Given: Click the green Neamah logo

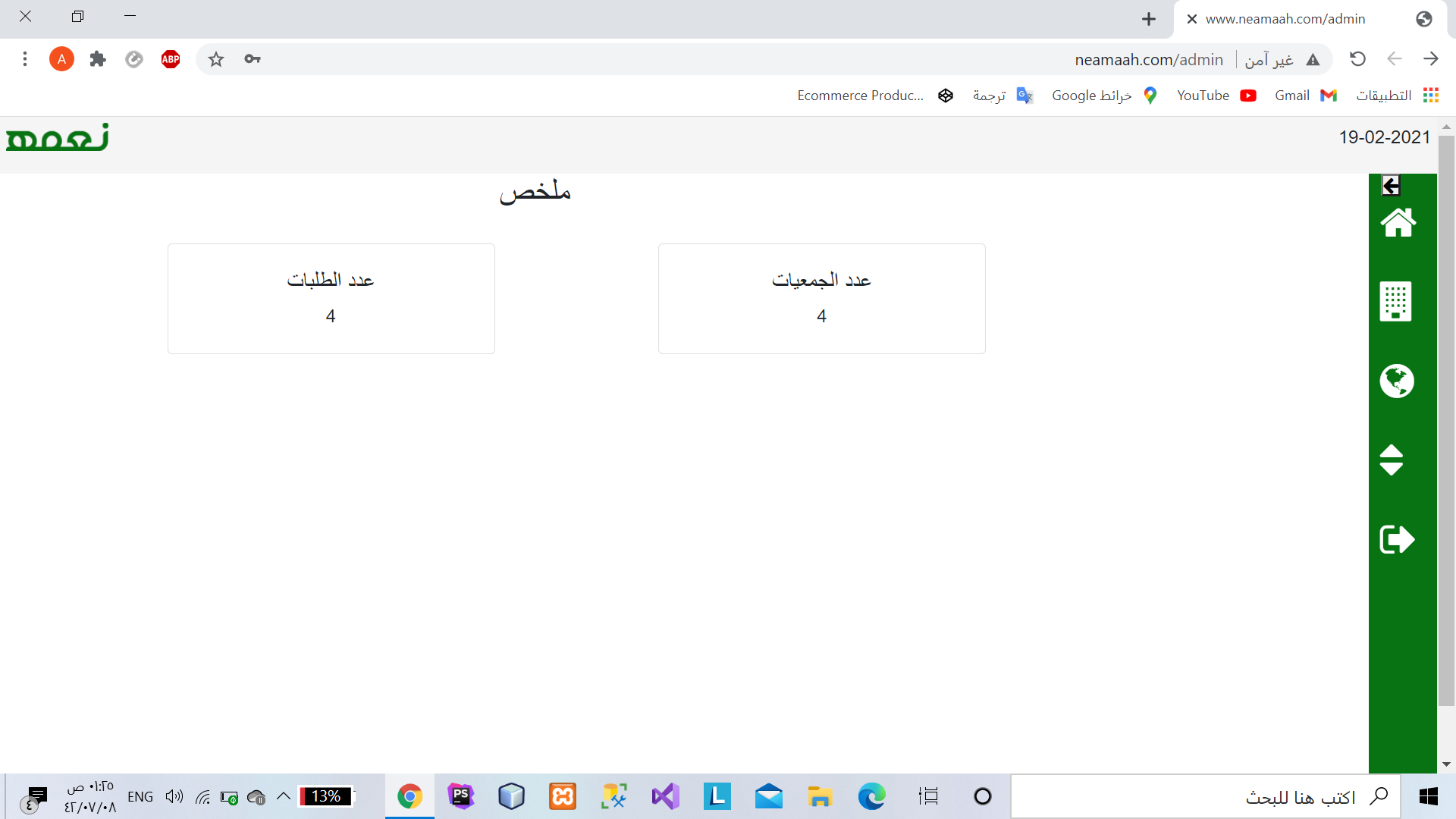Looking at the screenshot, I should click(x=58, y=138).
